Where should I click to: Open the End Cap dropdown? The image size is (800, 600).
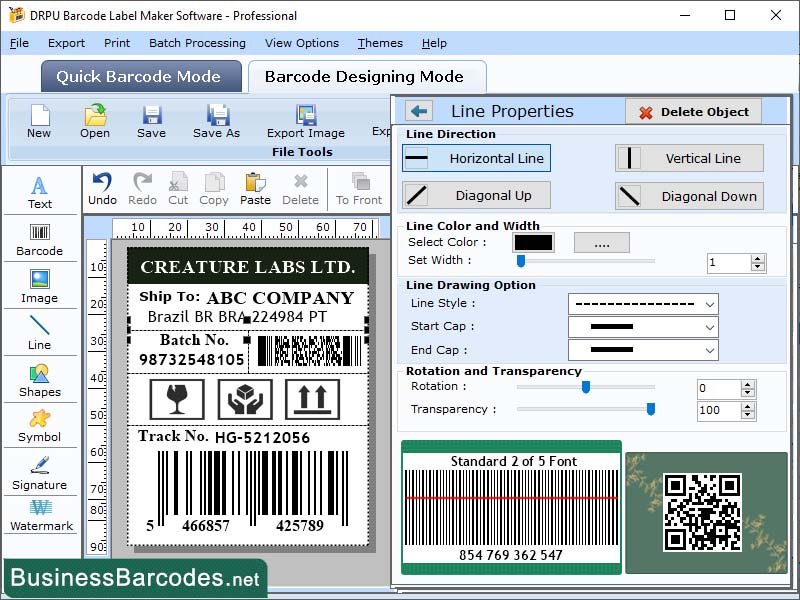[643, 349]
